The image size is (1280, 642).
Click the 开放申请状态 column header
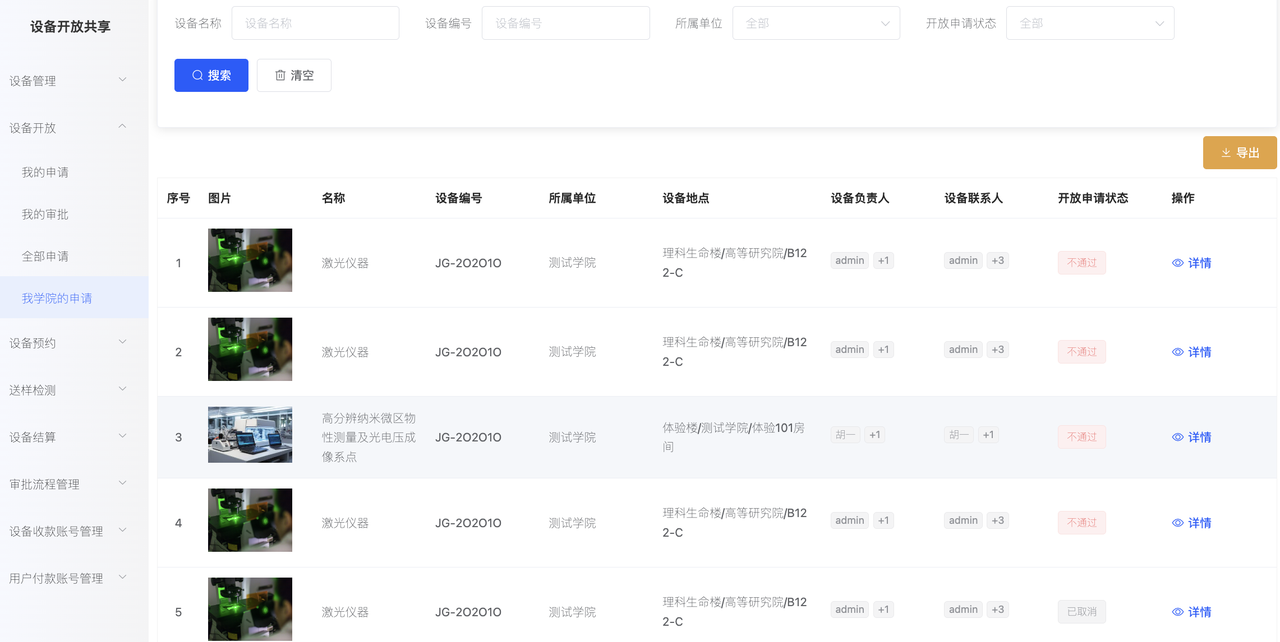tap(1093, 198)
